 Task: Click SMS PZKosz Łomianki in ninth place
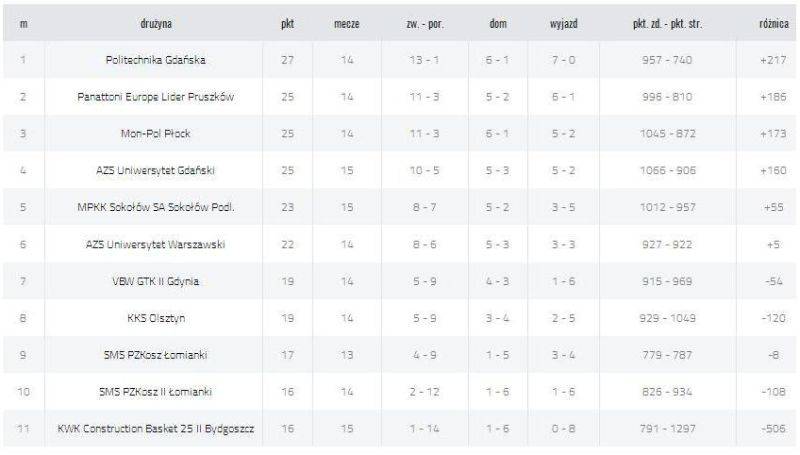point(156,355)
